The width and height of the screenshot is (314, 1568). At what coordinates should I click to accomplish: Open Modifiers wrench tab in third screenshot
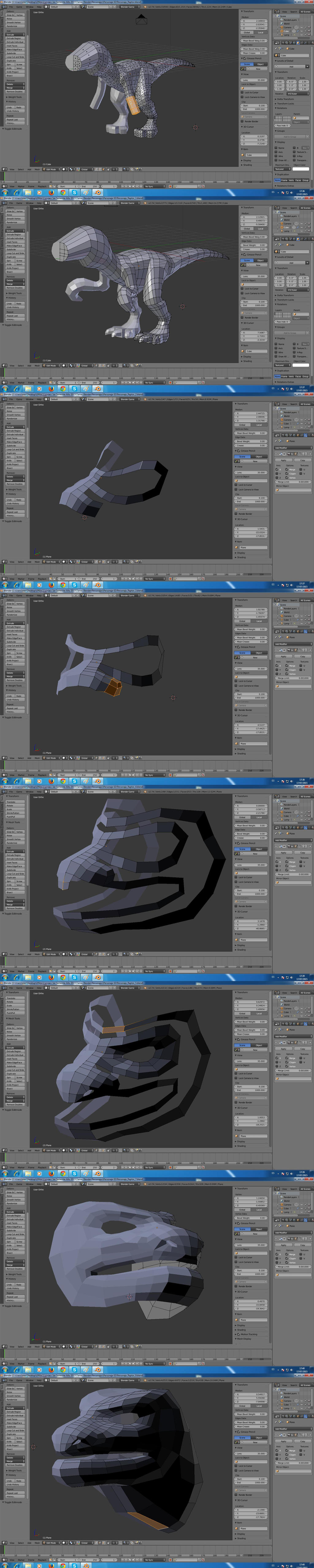[305, 435]
